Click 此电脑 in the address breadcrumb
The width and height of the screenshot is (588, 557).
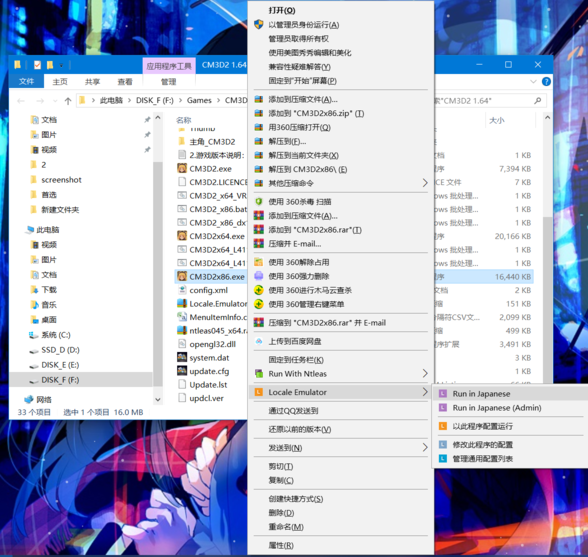click(111, 101)
